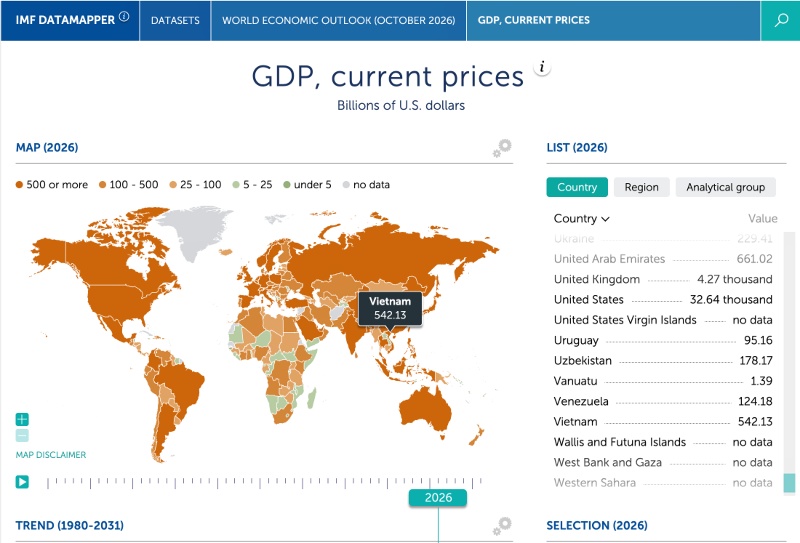Select Wallis and Futuna Islands row
Screen dimensions: 800x543
[663, 442]
